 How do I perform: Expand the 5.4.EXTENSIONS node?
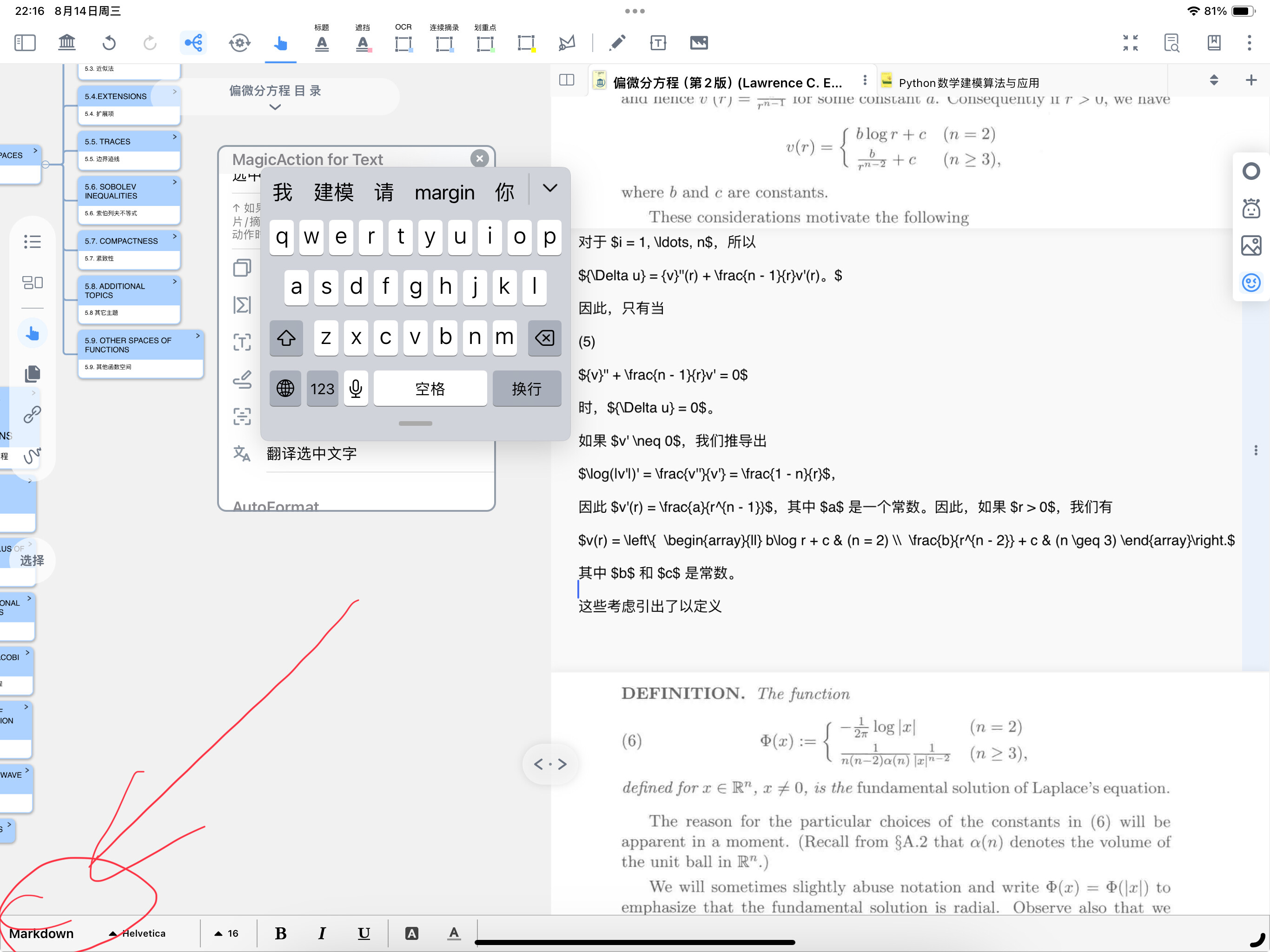tap(174, 91)
